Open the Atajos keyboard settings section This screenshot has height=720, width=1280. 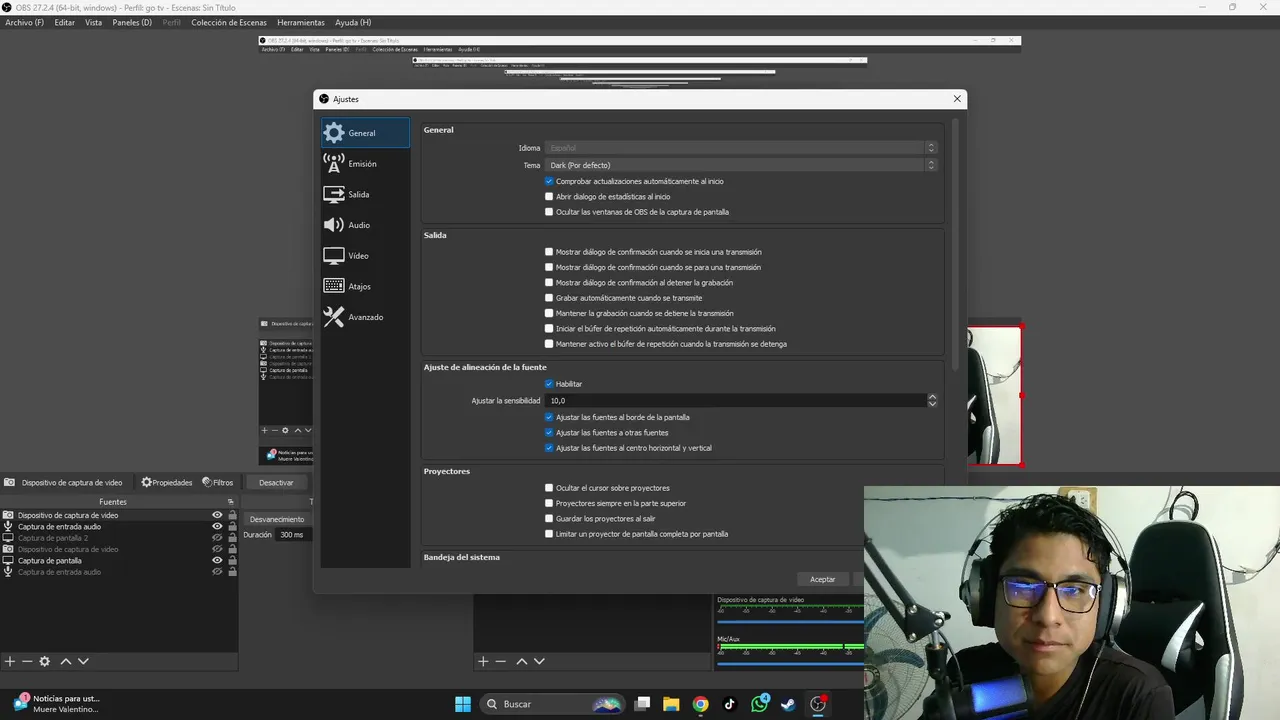coord(365,287)
